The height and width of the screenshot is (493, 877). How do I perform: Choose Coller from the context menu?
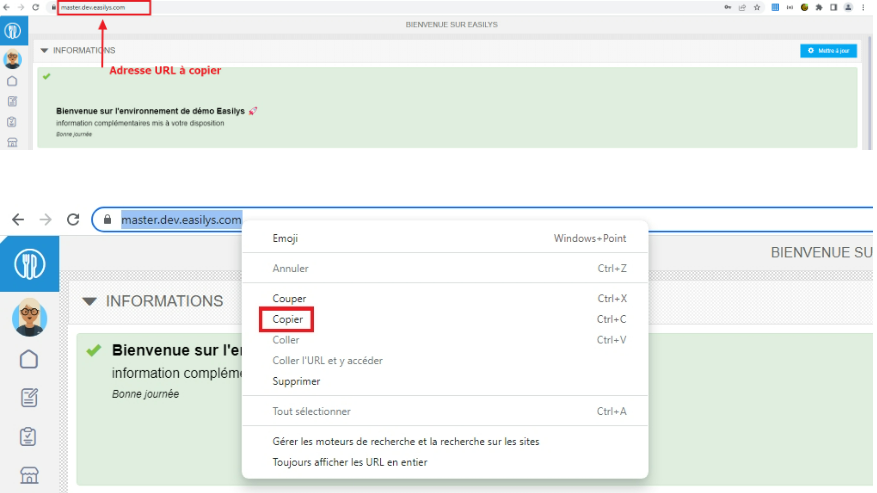445,340
